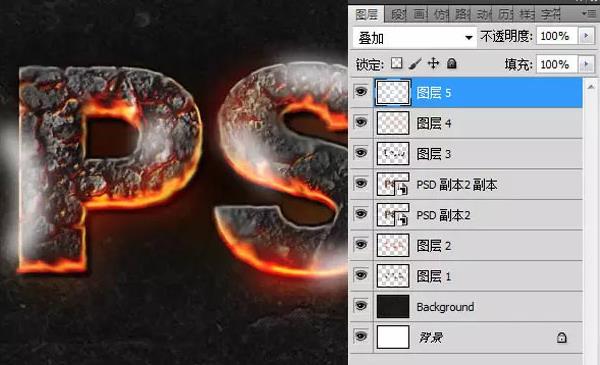
Task: Select the 图层 5 thumbnail
Action: pos(393,92)
